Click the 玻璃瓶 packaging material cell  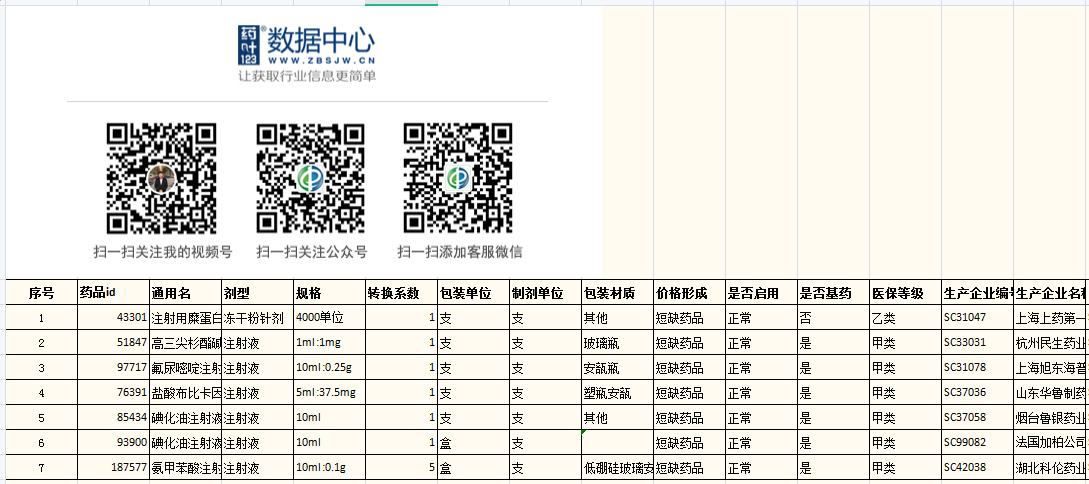(617, 343)
